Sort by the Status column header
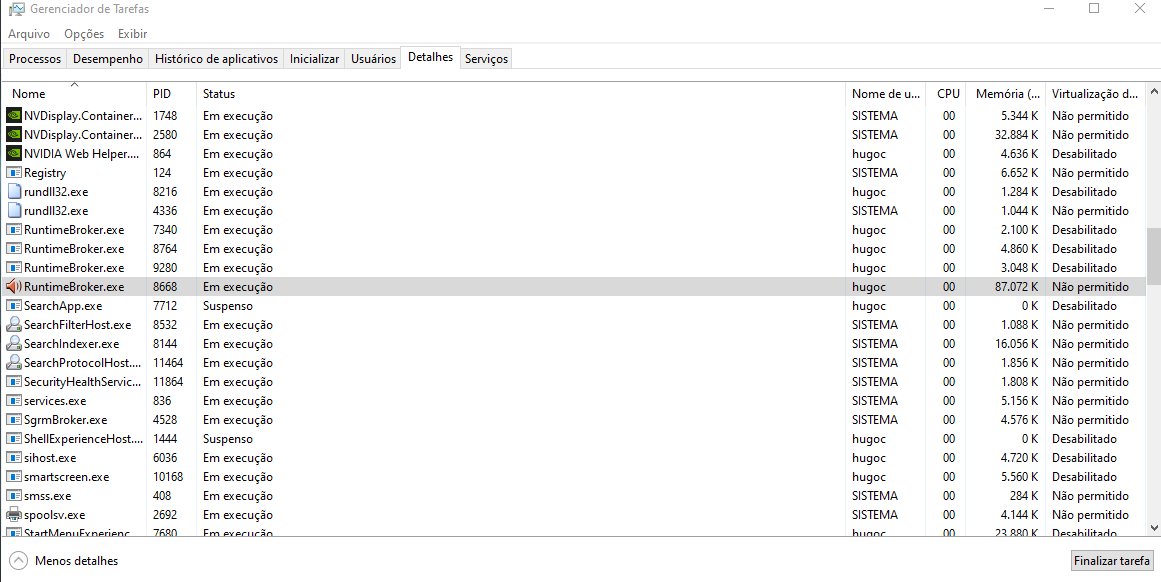This screenshot has height=582, width=1161. click(x=521, y=93)
